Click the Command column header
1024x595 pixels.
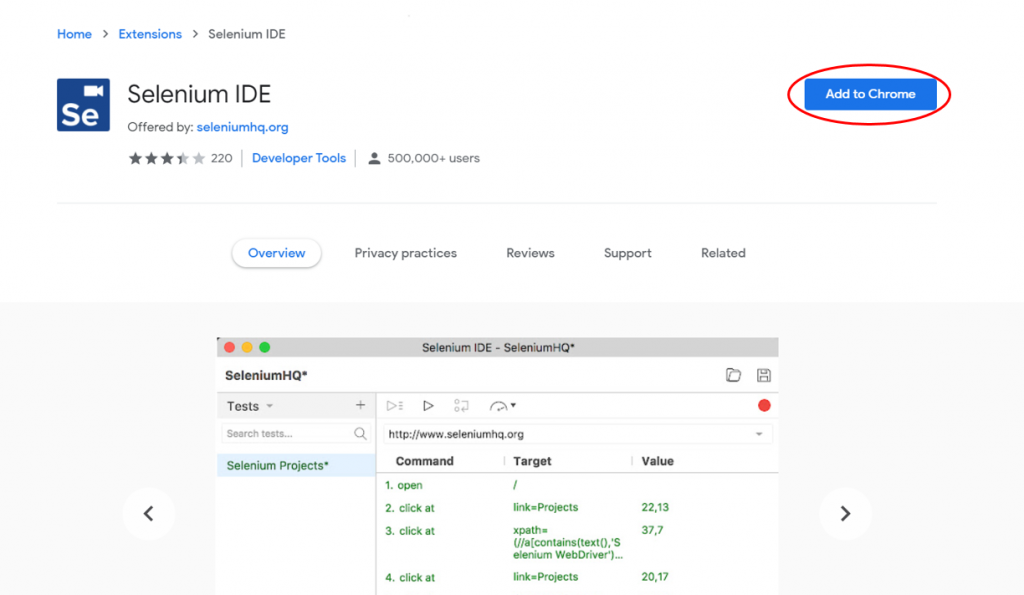(424, 461)
